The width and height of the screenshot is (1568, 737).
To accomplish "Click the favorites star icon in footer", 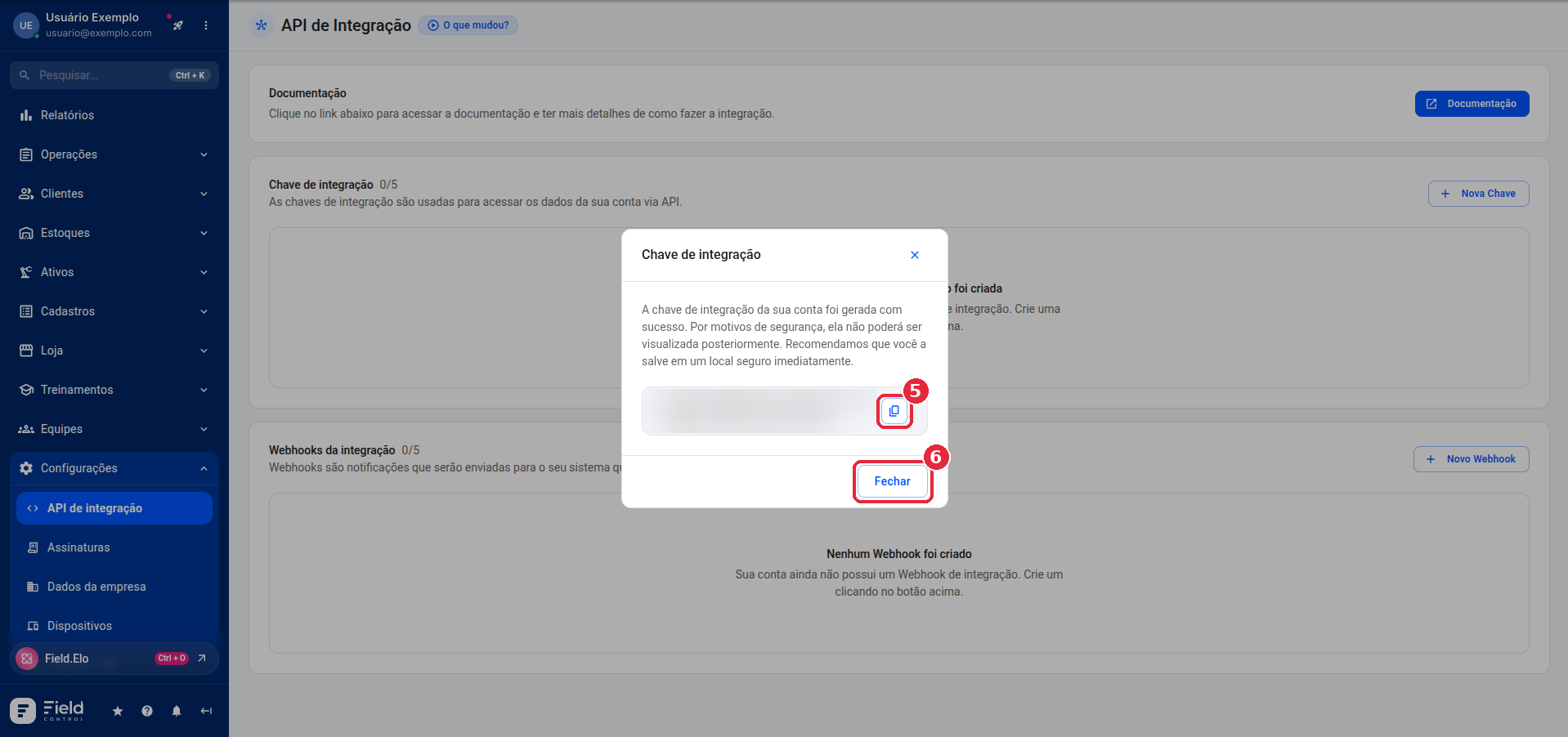I will [118, 711].
